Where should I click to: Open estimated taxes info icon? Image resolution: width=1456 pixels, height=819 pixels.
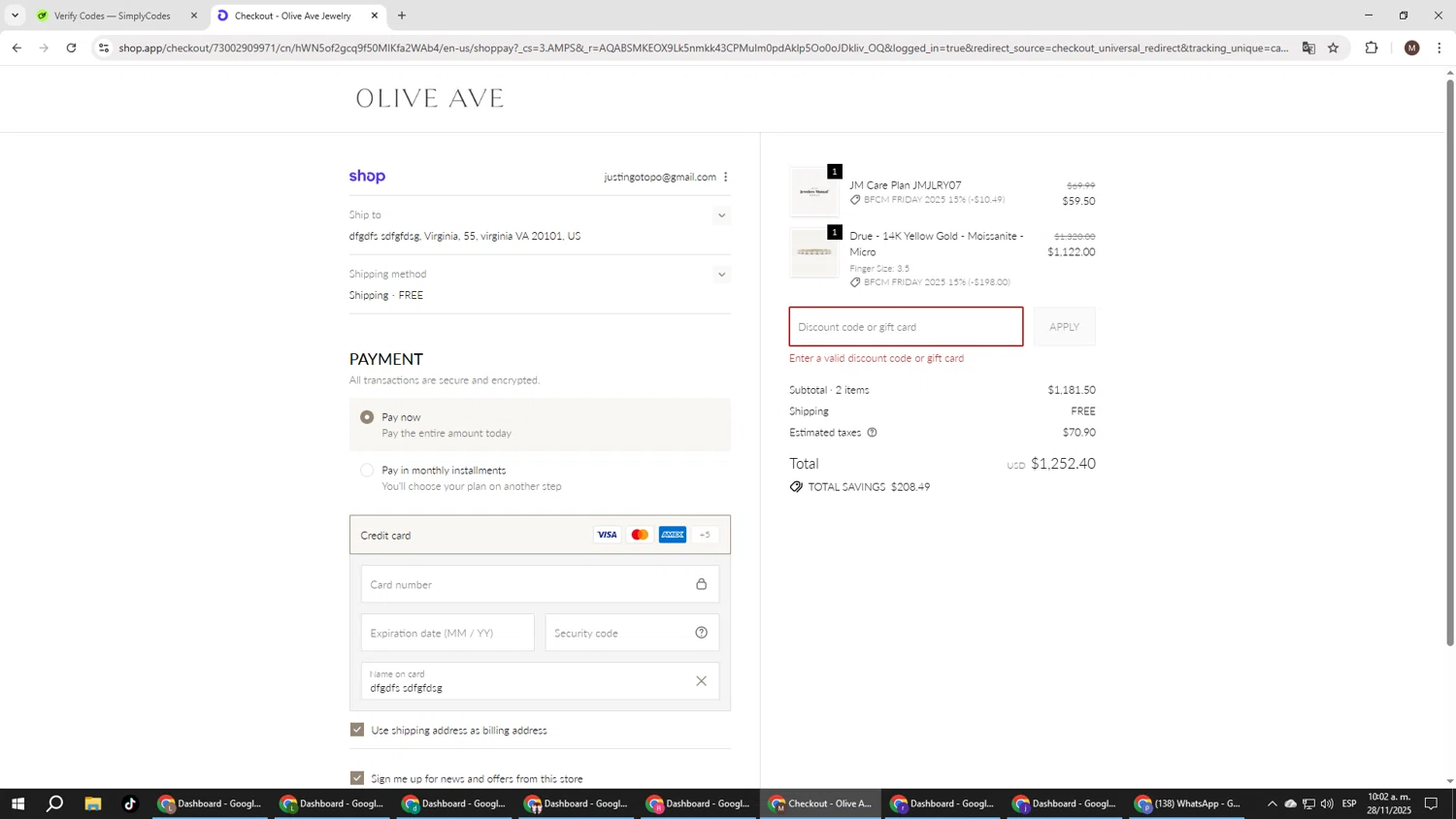(872, 433)
